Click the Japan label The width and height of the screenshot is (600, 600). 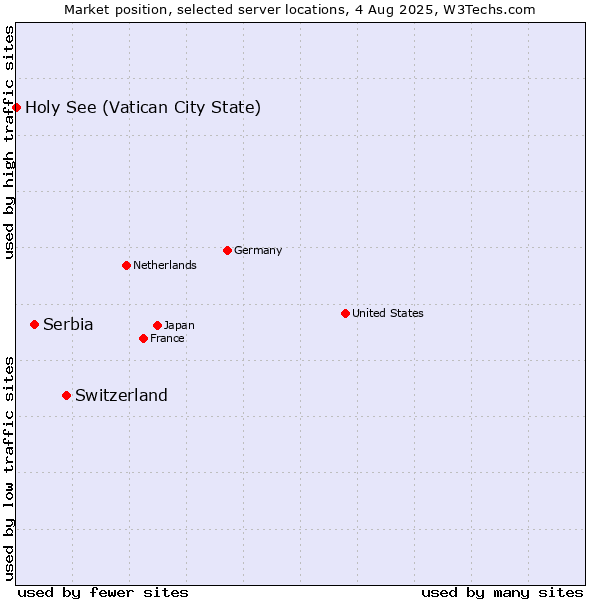[179, 326]
